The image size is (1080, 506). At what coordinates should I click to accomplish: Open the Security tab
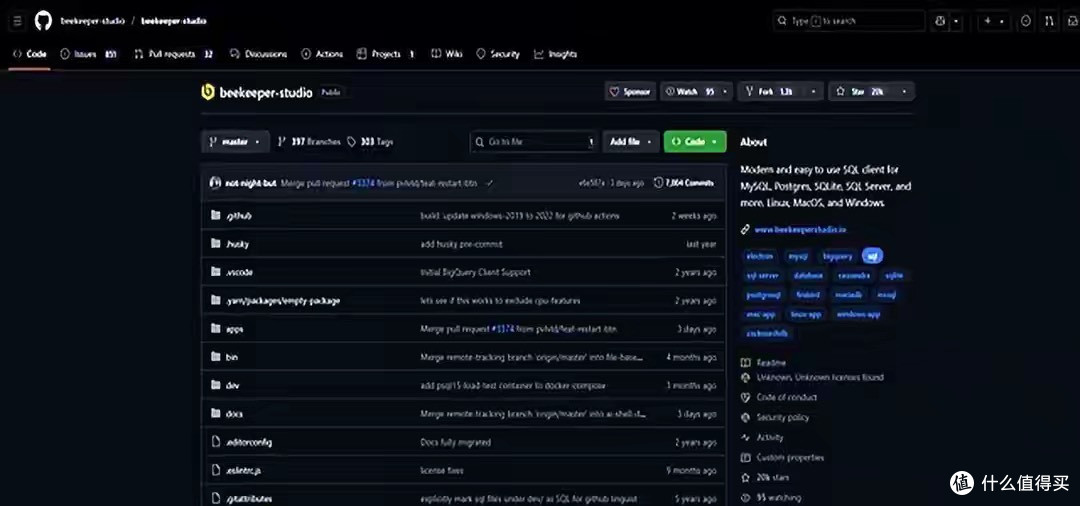[x=498, y=54]
